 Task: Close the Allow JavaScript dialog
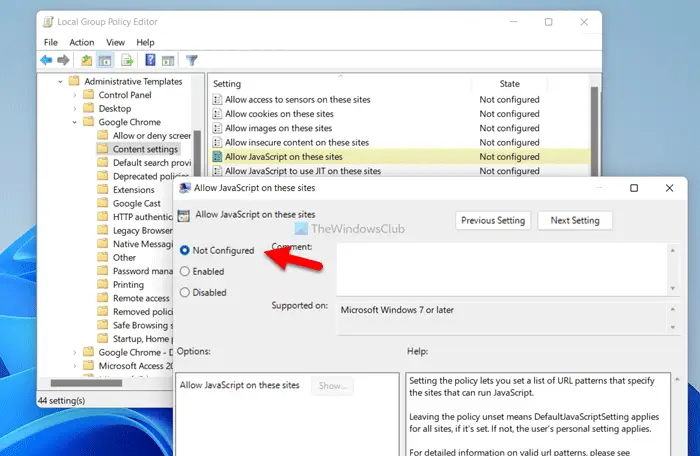pos(669,188)
